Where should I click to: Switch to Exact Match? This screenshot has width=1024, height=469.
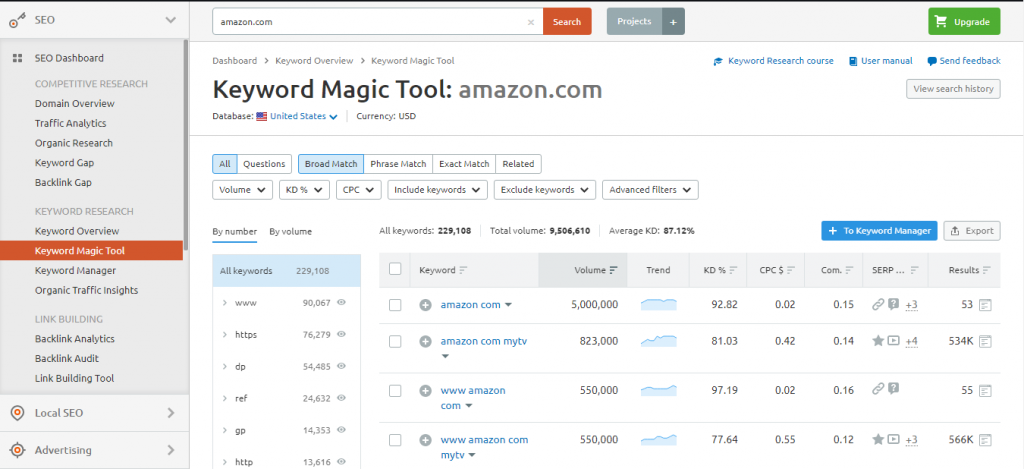(464, 164)
